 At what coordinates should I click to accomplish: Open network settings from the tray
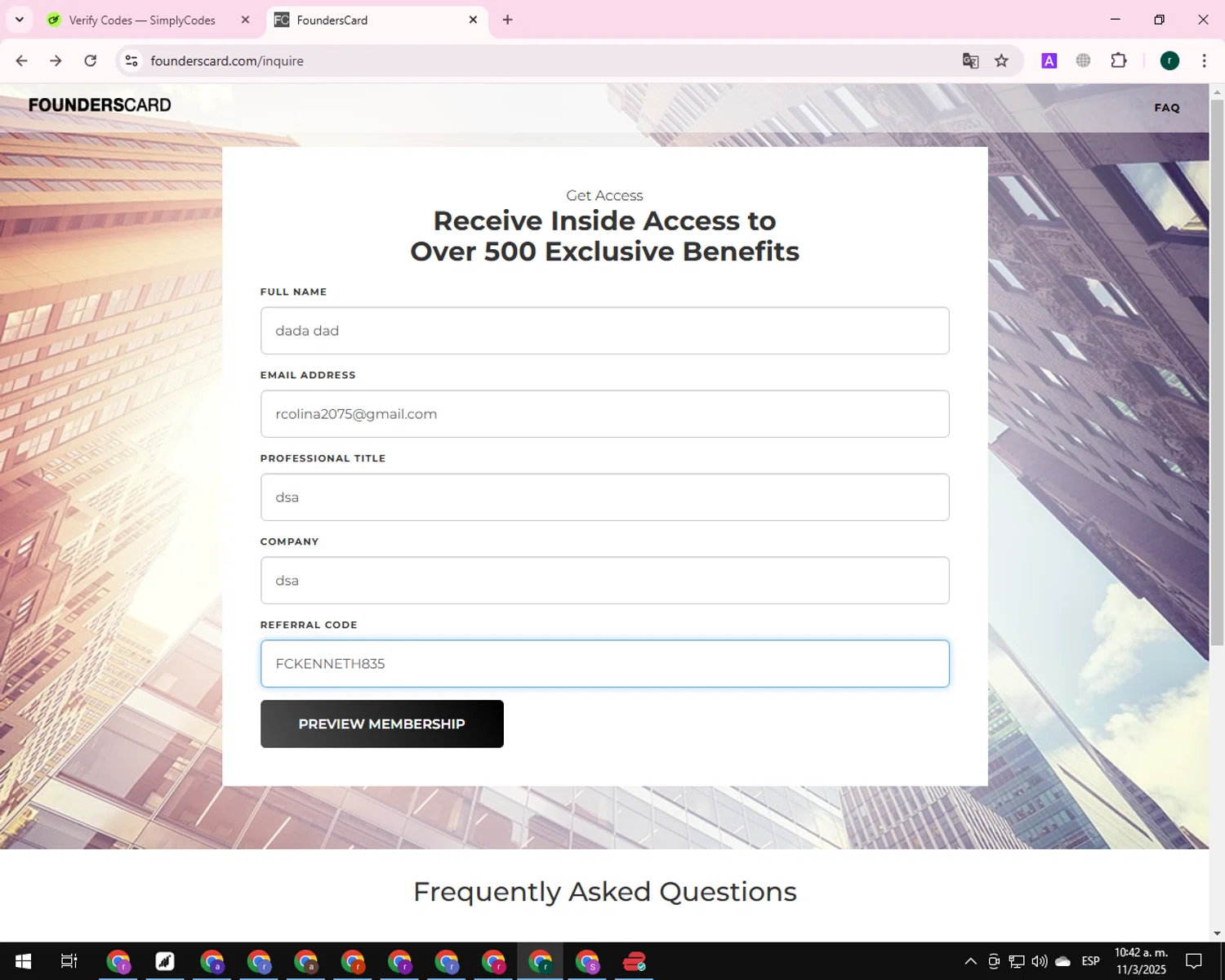click(1017, 961)
